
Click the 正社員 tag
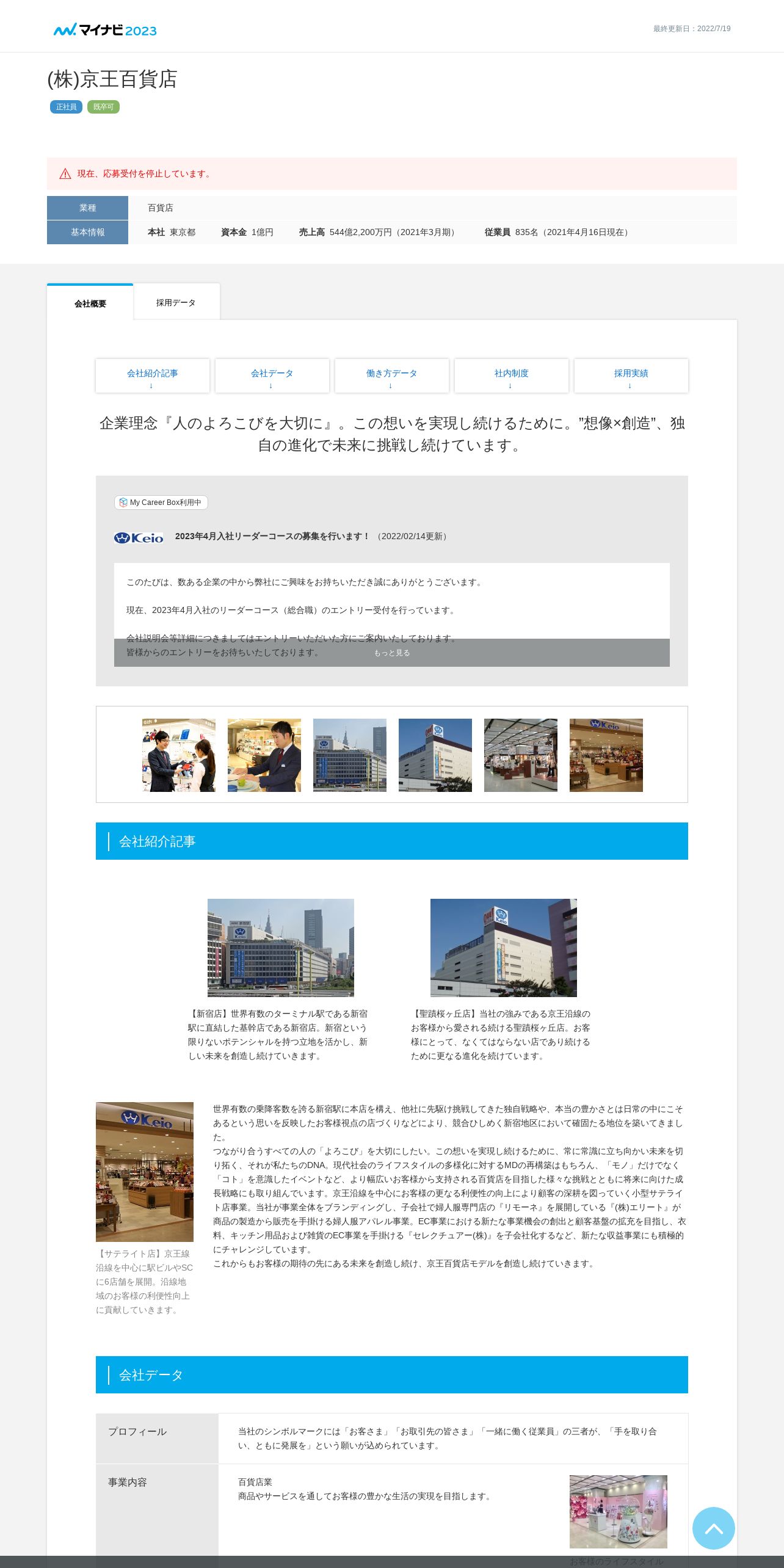[66, 107]
